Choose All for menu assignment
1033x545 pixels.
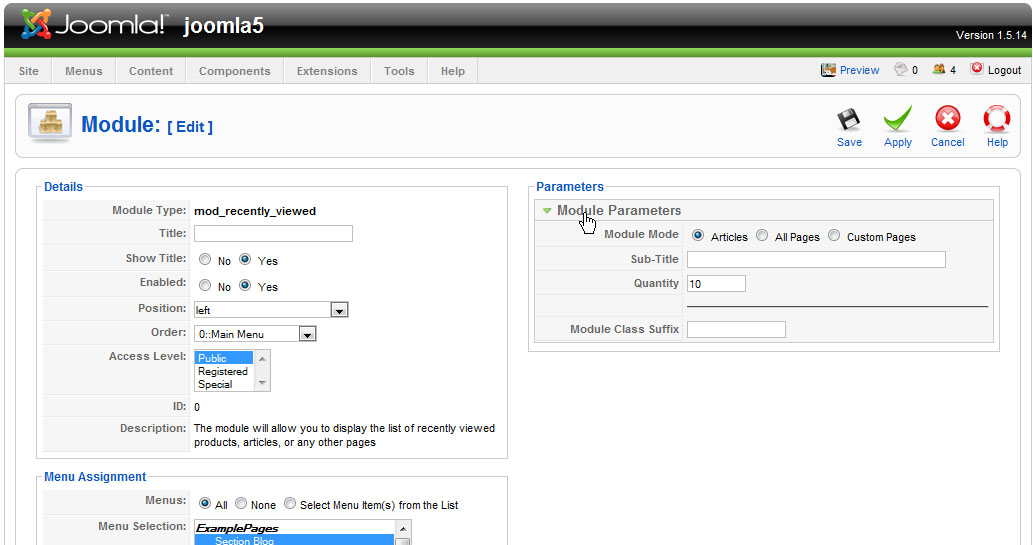click(x=205, y=503)
